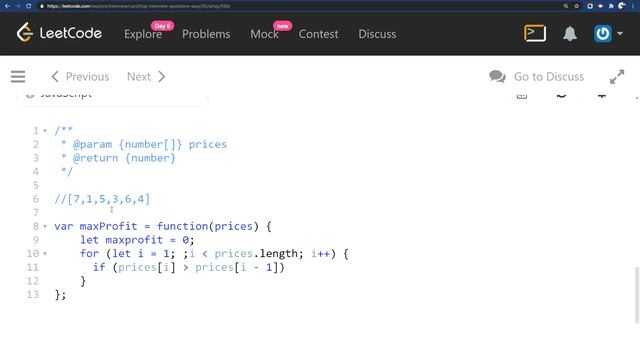
Task: Click Go to Discuss link
Action: point(549,76)
